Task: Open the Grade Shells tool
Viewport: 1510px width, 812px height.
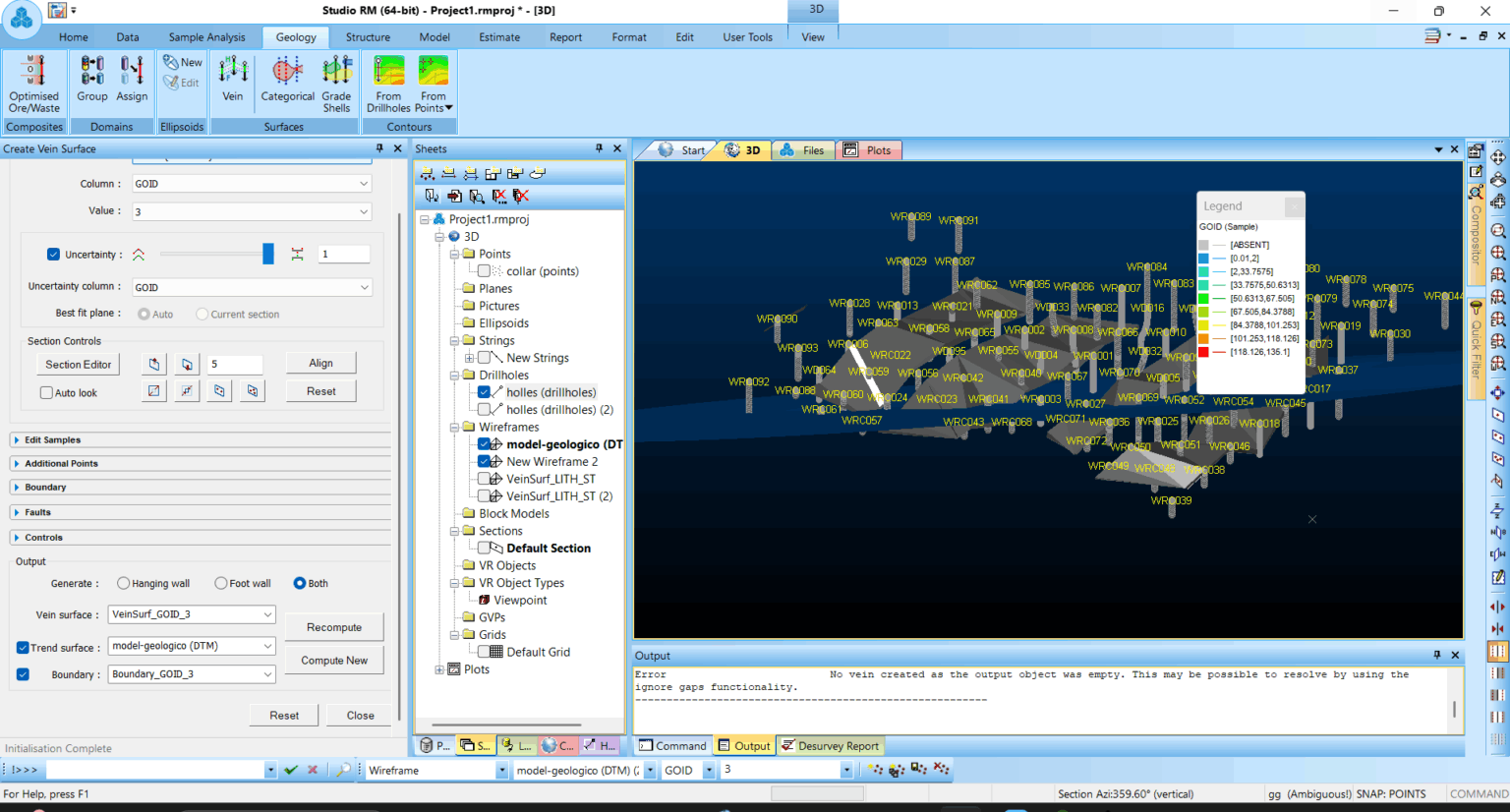Action: (x=336, y=85)
